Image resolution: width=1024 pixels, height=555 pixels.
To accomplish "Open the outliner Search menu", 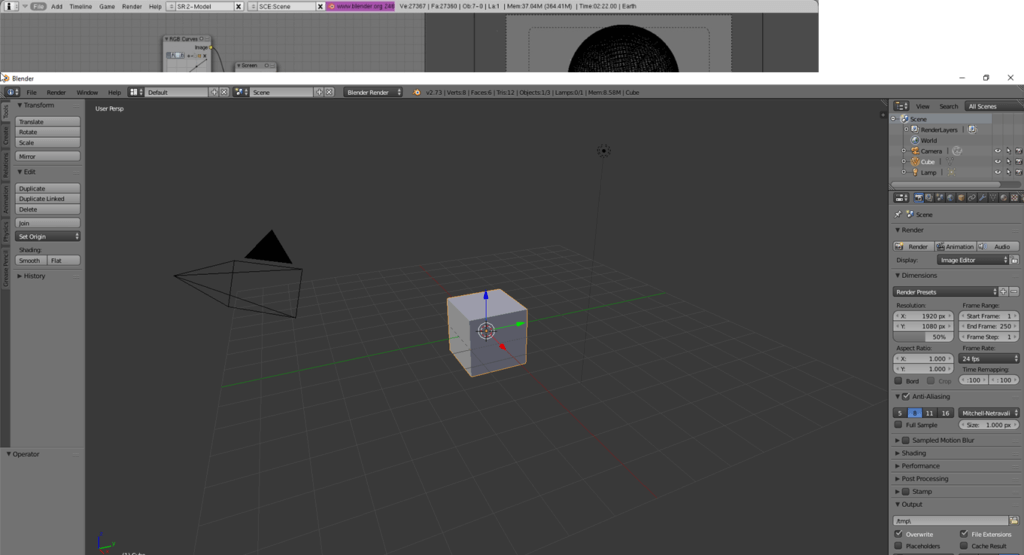I will click(x=949, y=106).
